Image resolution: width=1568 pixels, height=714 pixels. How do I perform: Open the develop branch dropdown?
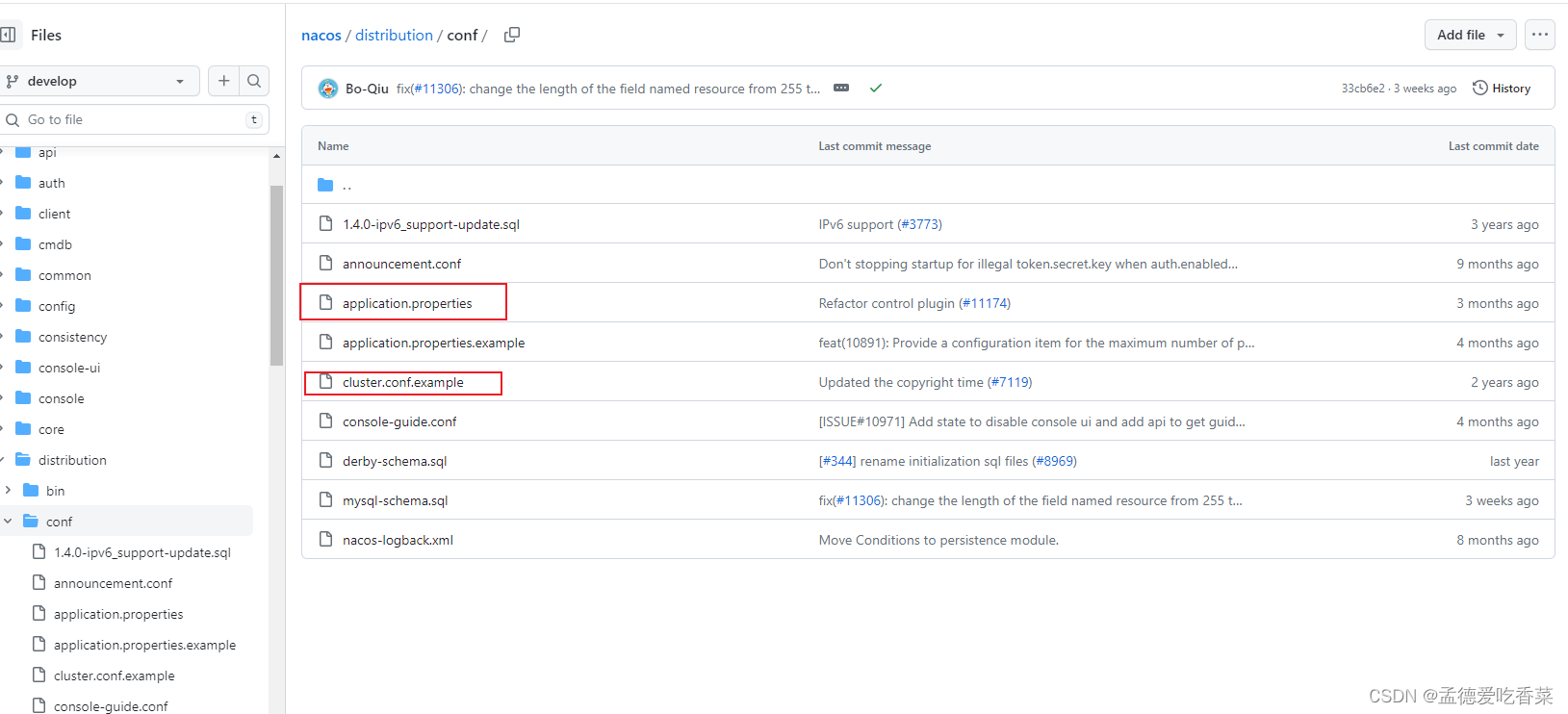click(x=98, y=81)
